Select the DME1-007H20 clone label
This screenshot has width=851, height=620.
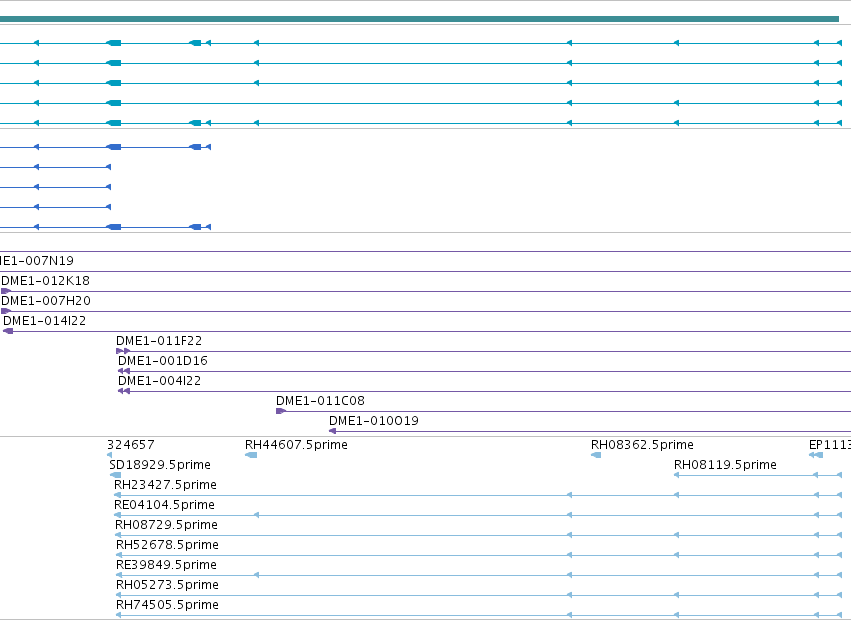[x=46, y=301]
